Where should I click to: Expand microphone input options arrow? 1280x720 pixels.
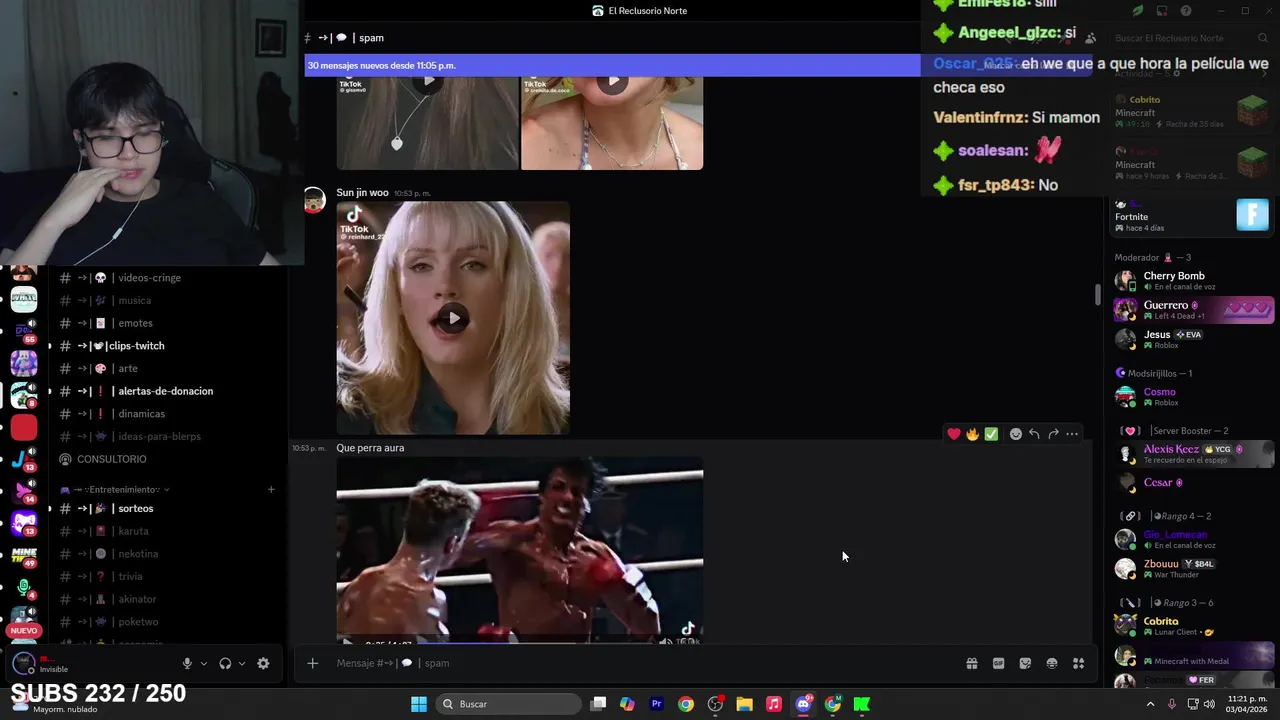[204, 663]
